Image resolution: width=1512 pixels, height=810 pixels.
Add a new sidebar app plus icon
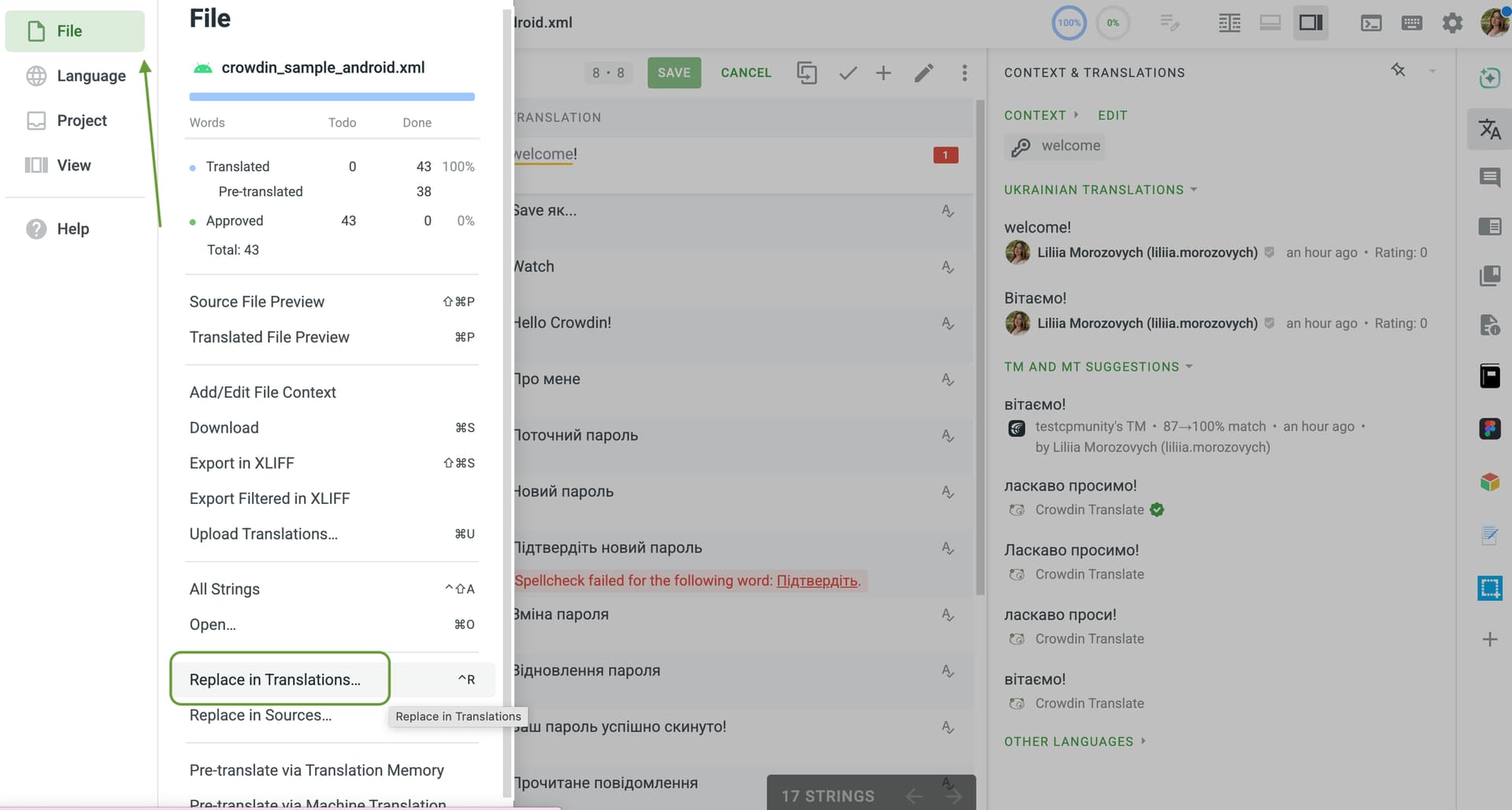1489,639
